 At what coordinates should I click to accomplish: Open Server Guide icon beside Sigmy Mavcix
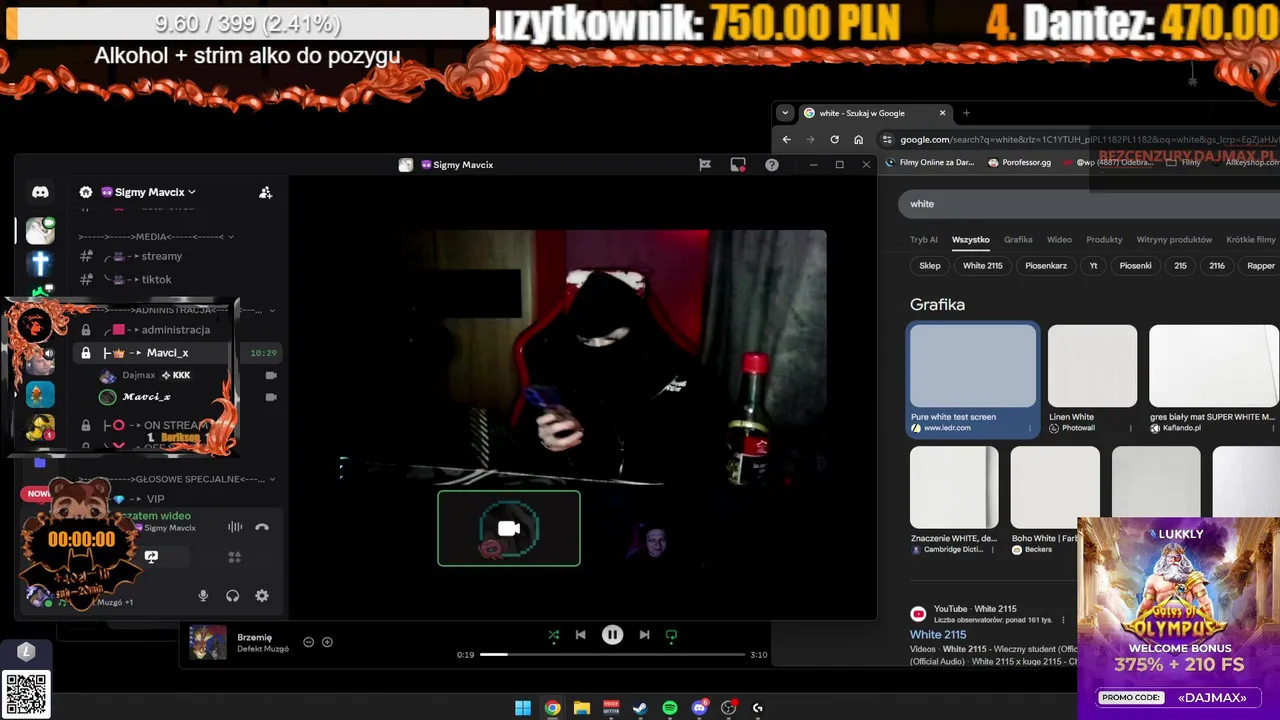click(86, 192)
